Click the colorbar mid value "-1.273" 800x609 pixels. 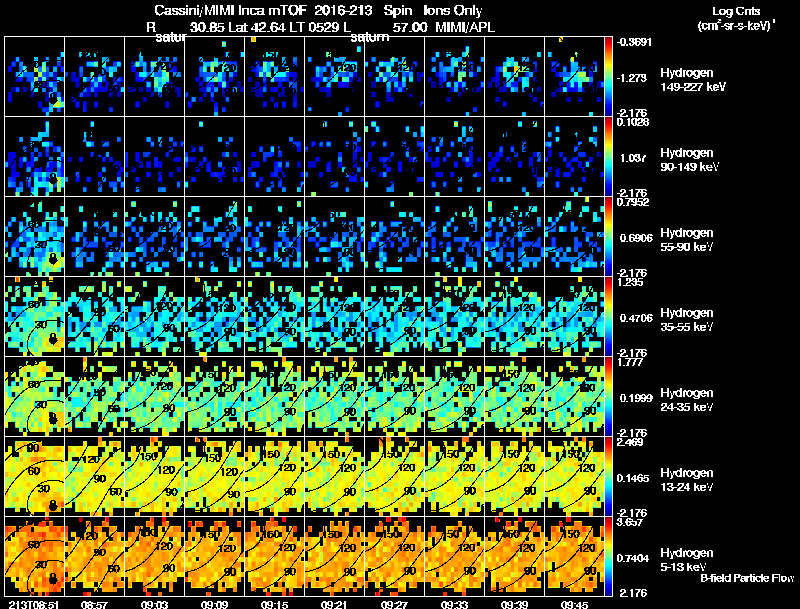coord(633,78)
